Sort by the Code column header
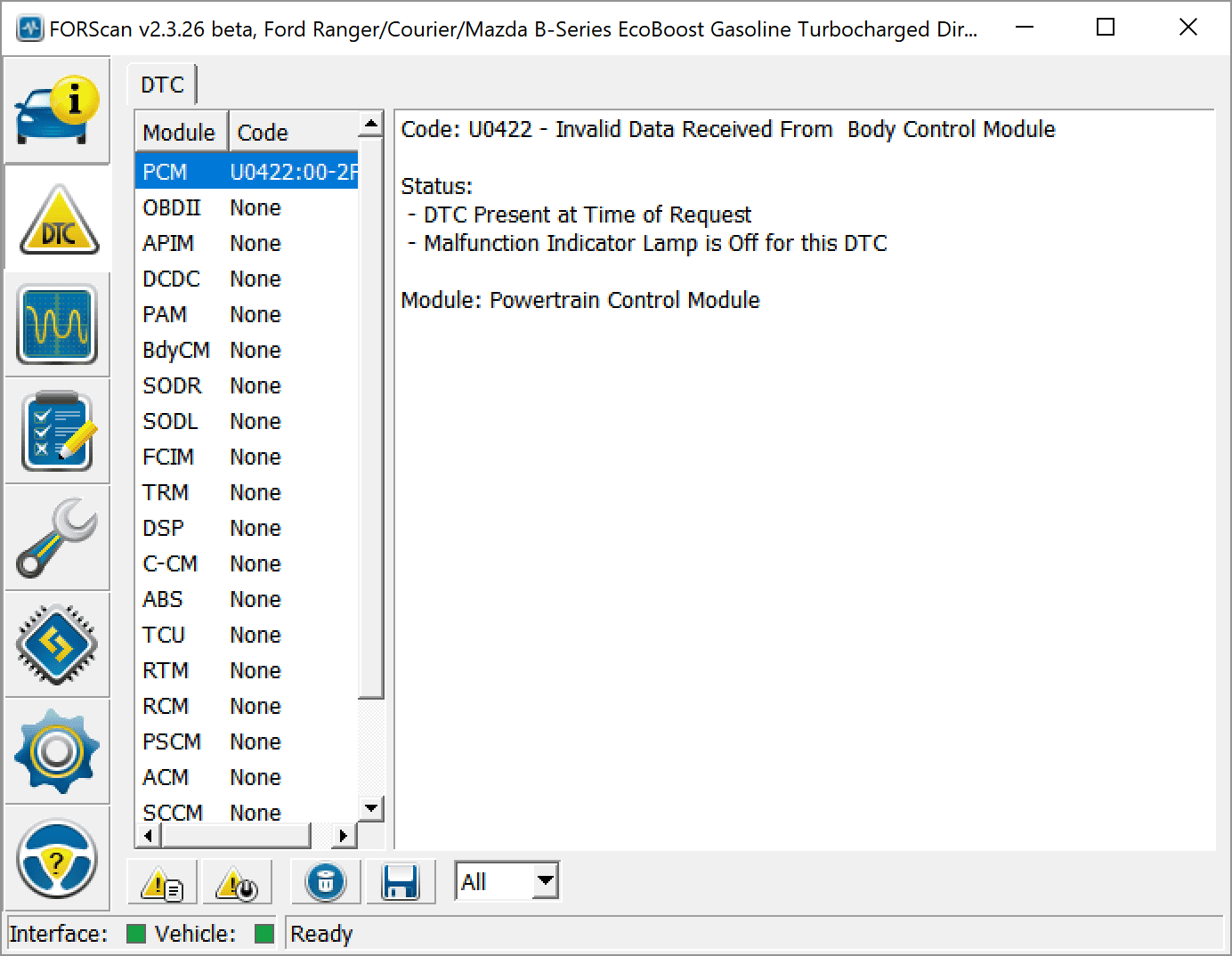Image resolution: width=1232 pixels, height=956 pixels. 294,133
